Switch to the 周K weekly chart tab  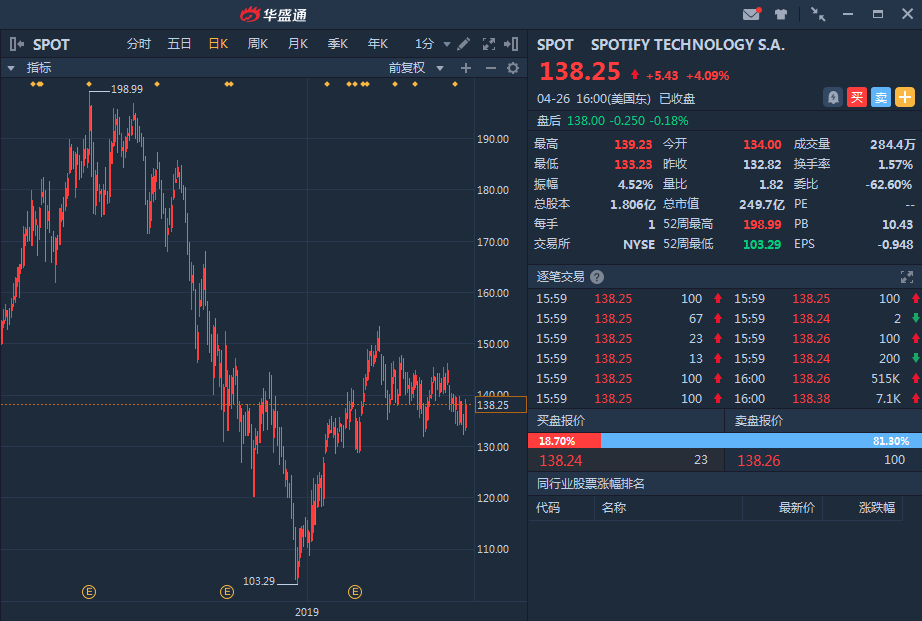click(x=258, y=44)
